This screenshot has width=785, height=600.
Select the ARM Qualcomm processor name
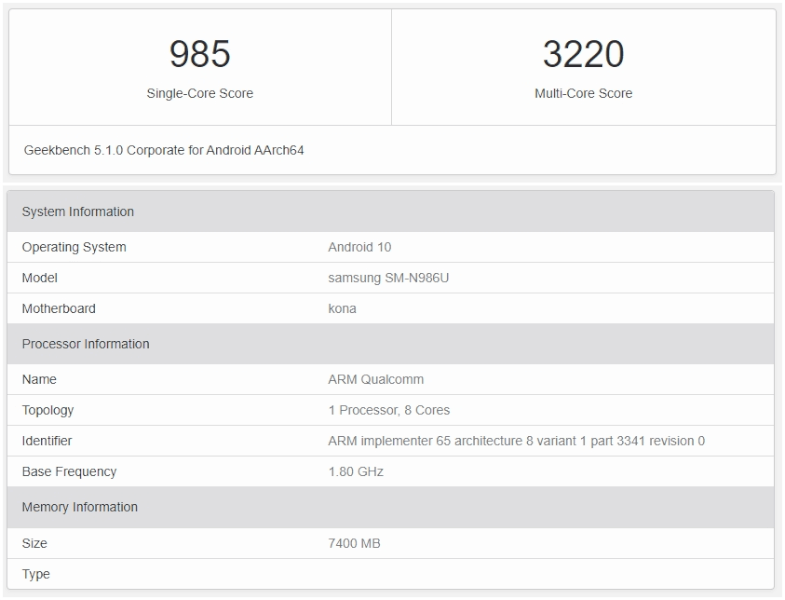pos(376,379)
